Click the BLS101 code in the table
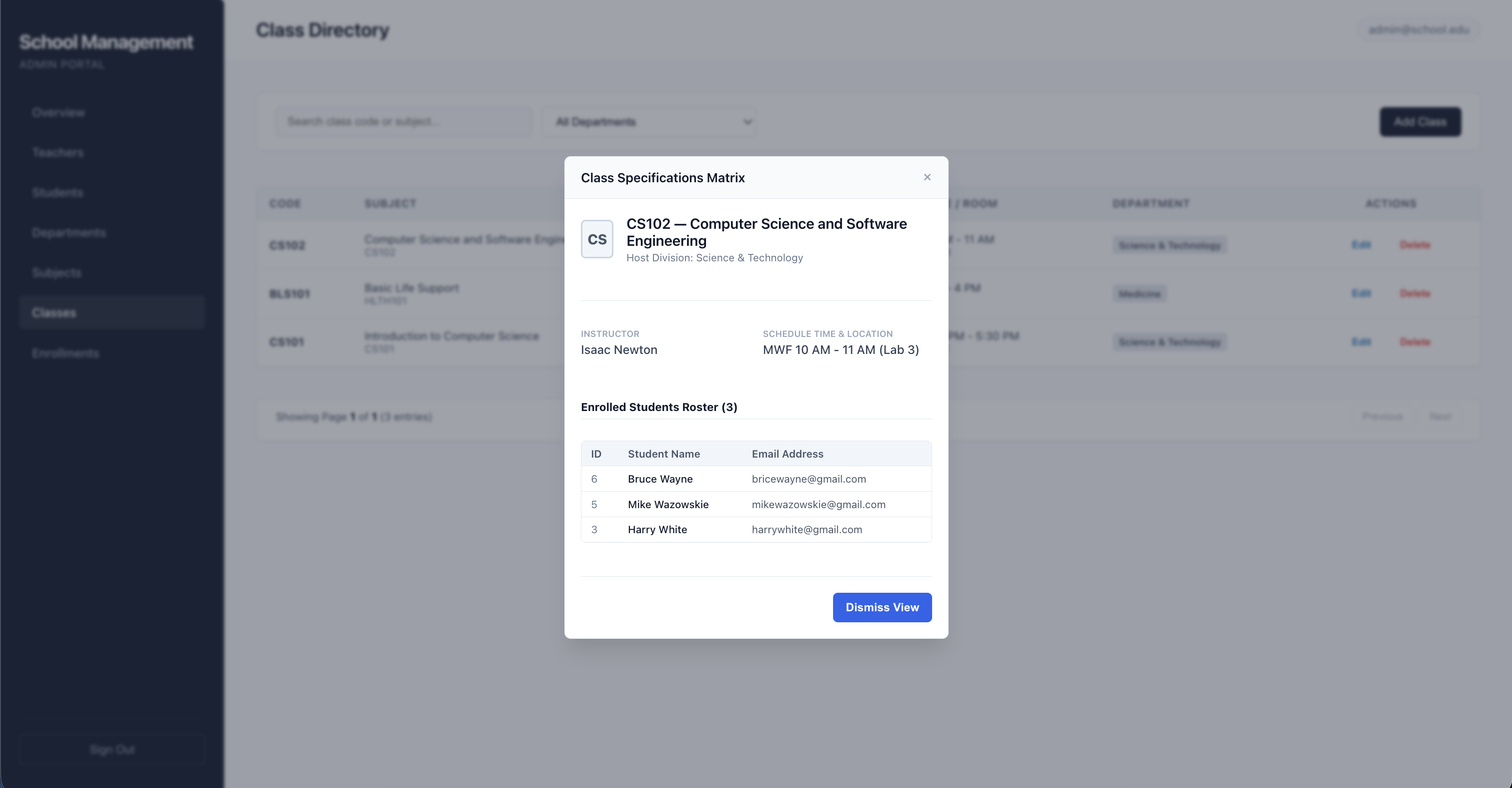This screenshot has width=1512, height=788. 289,293
